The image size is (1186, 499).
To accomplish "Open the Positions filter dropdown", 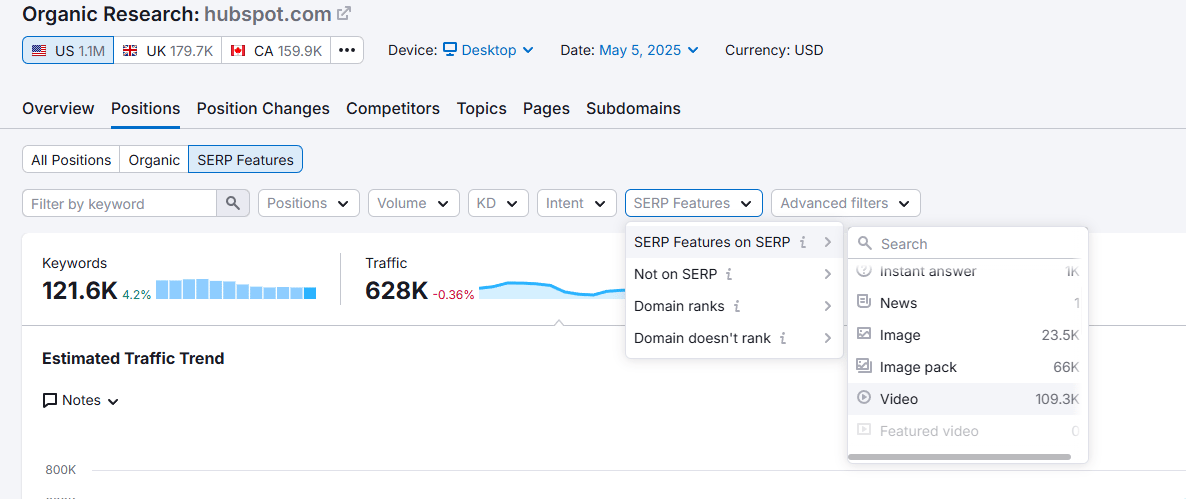I will (309, 203).
